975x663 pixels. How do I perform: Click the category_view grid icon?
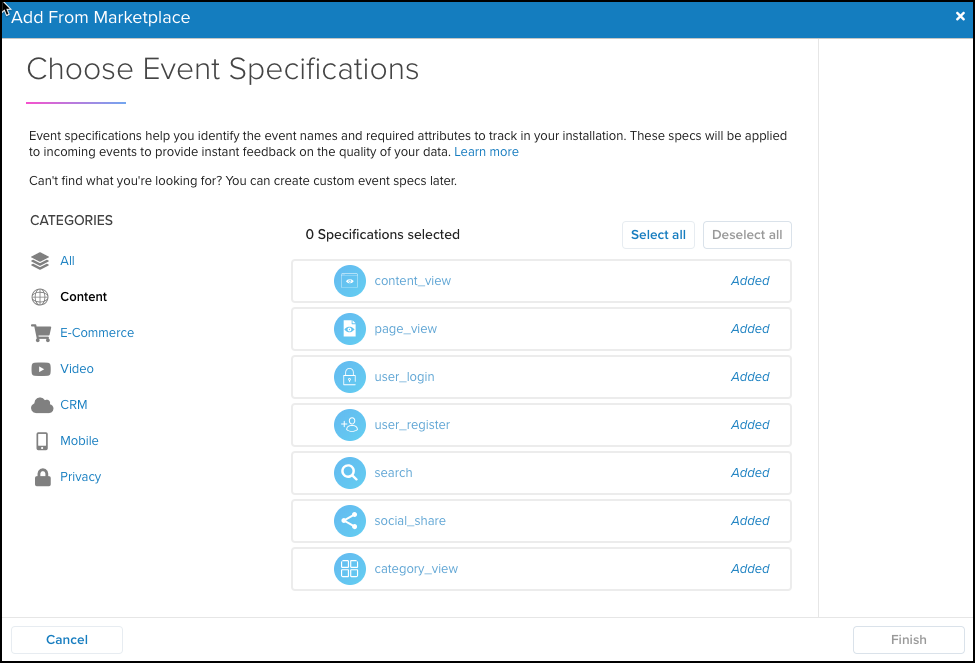[349, 569]
